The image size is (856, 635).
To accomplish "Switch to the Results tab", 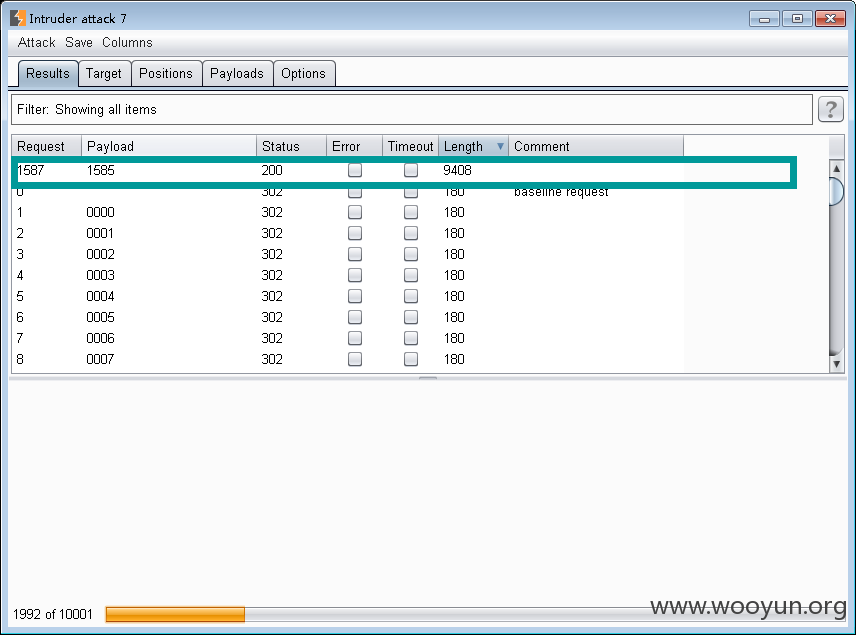I will coord(48,74).
